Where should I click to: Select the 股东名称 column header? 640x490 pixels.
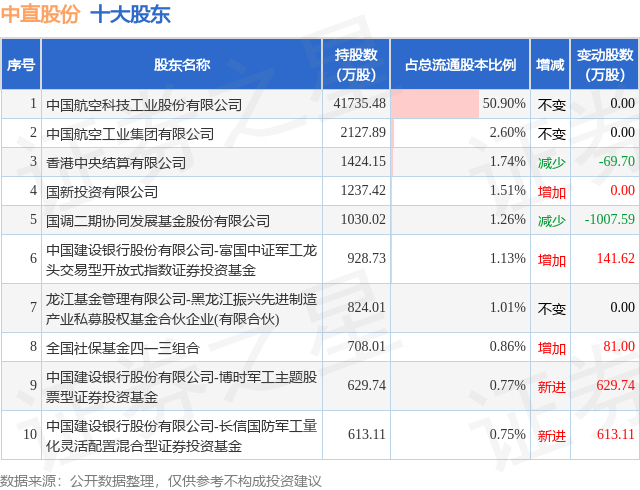click(182, 65)
